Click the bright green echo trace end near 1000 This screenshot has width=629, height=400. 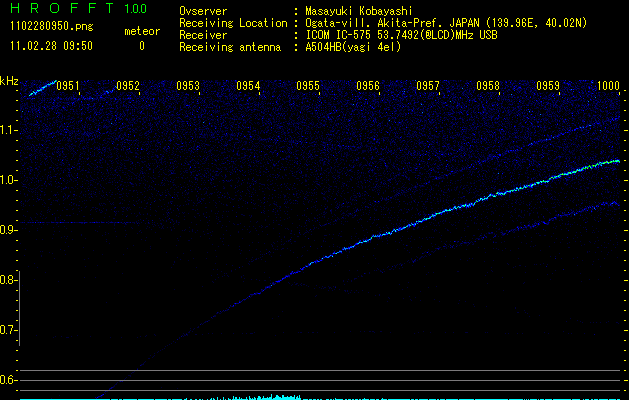[x=614, y=161]
